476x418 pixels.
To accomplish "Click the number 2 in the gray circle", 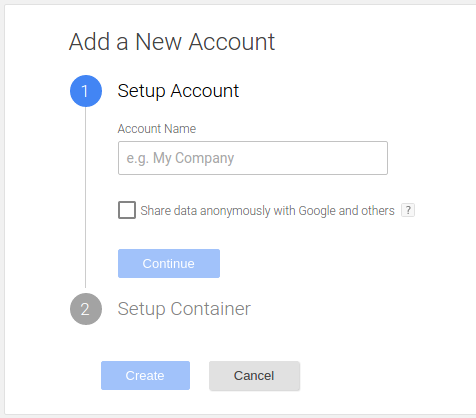I will pyautogui.click(x=85, y=309).
